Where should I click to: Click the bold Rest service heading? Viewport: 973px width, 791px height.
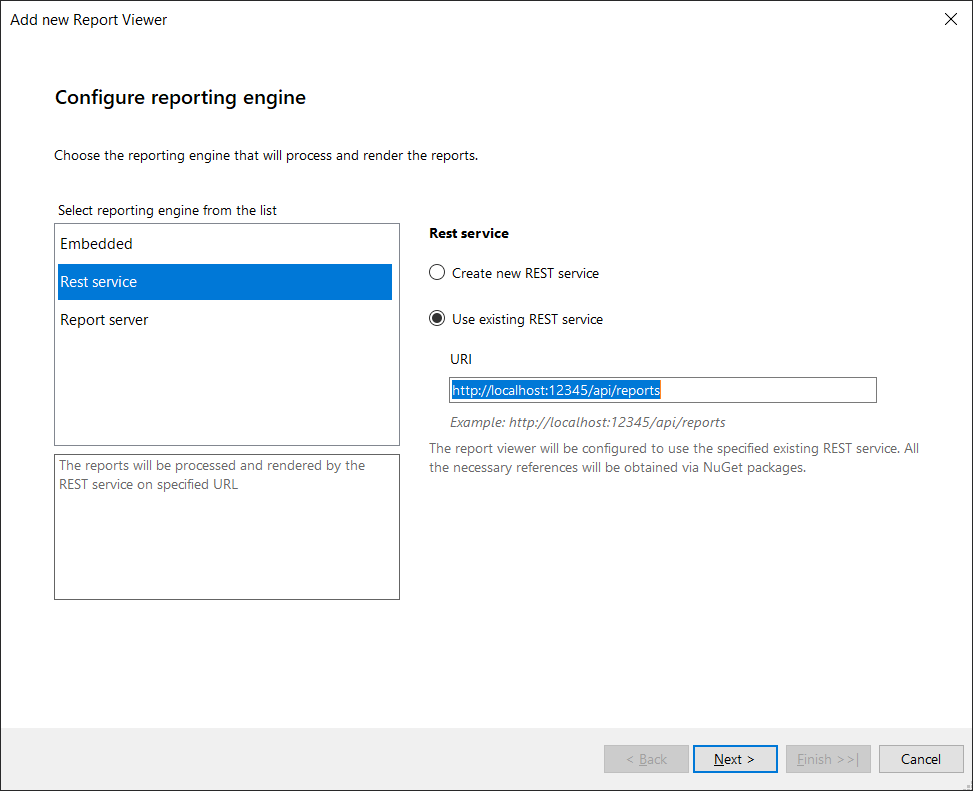[x=469, y=233]
